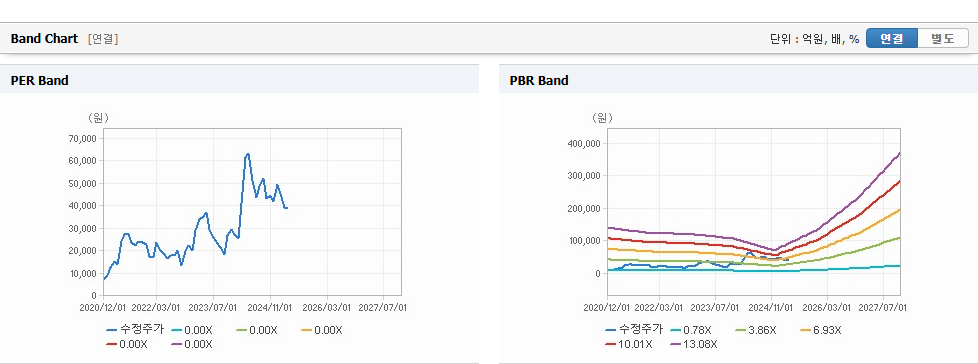Click the 30,000 y-axis label
The height and width of the screenshot is (364, 978).
click(x=82, y=228)
